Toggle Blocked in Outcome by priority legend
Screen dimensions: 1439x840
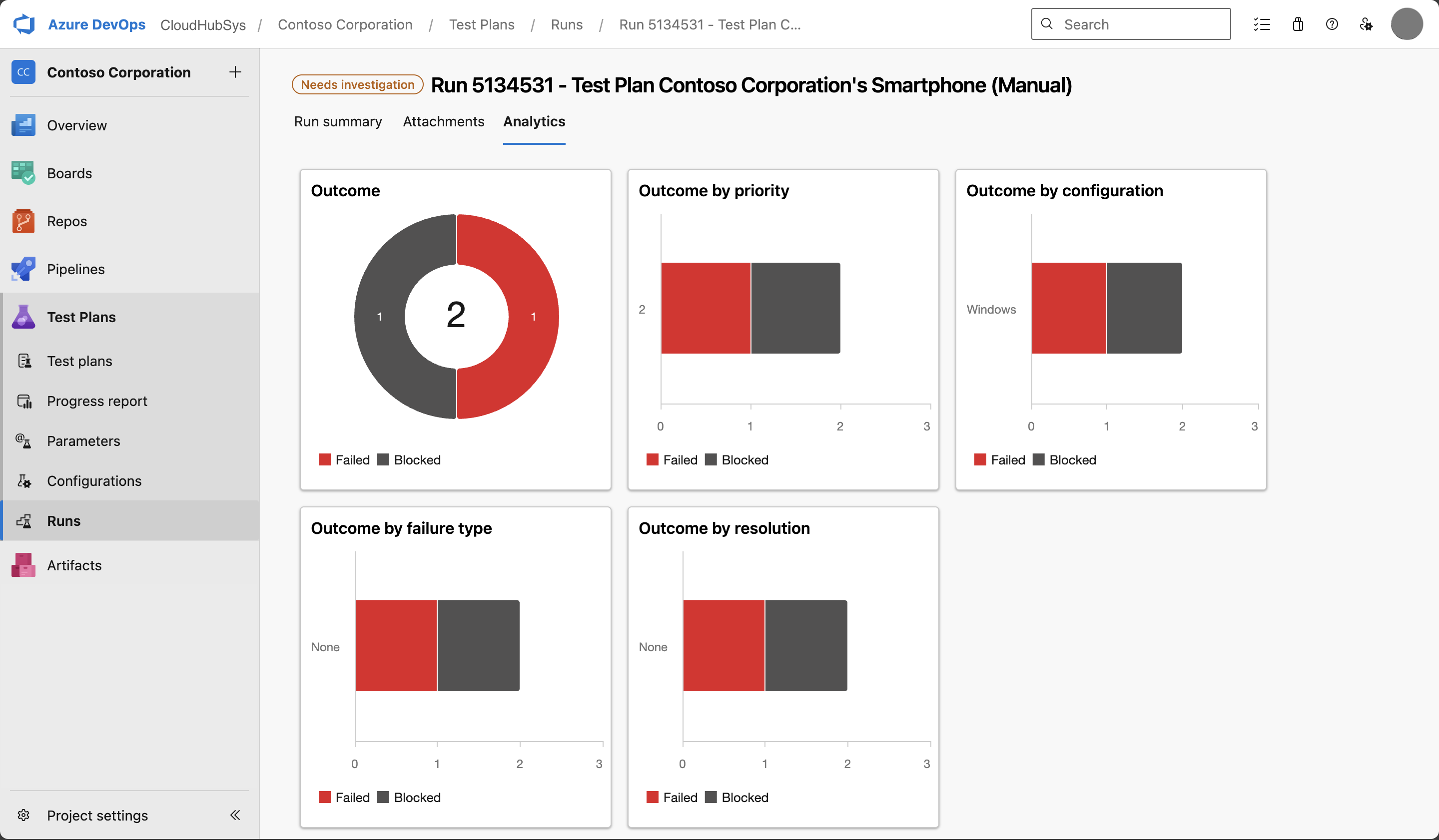[x=736, y=459]
